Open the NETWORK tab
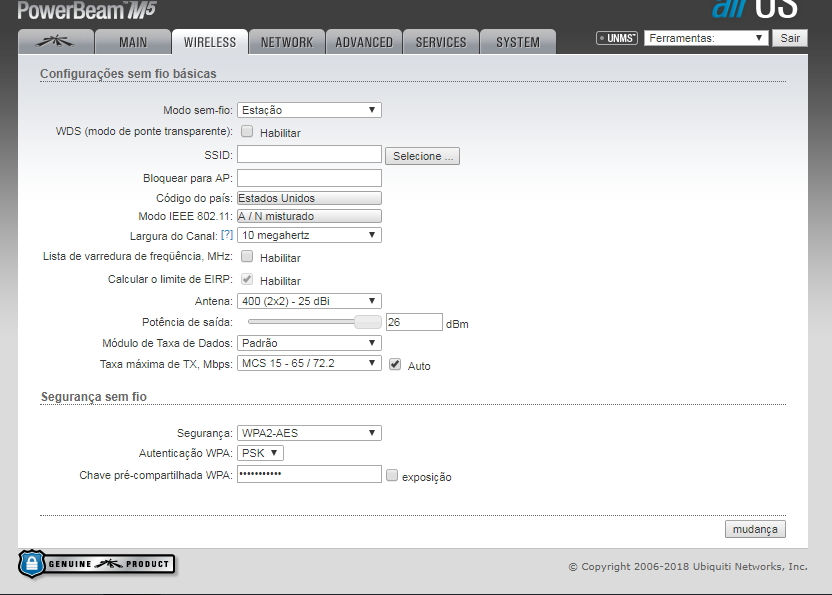The height and width of the screenshot is (595, 832). coord(287,42)
